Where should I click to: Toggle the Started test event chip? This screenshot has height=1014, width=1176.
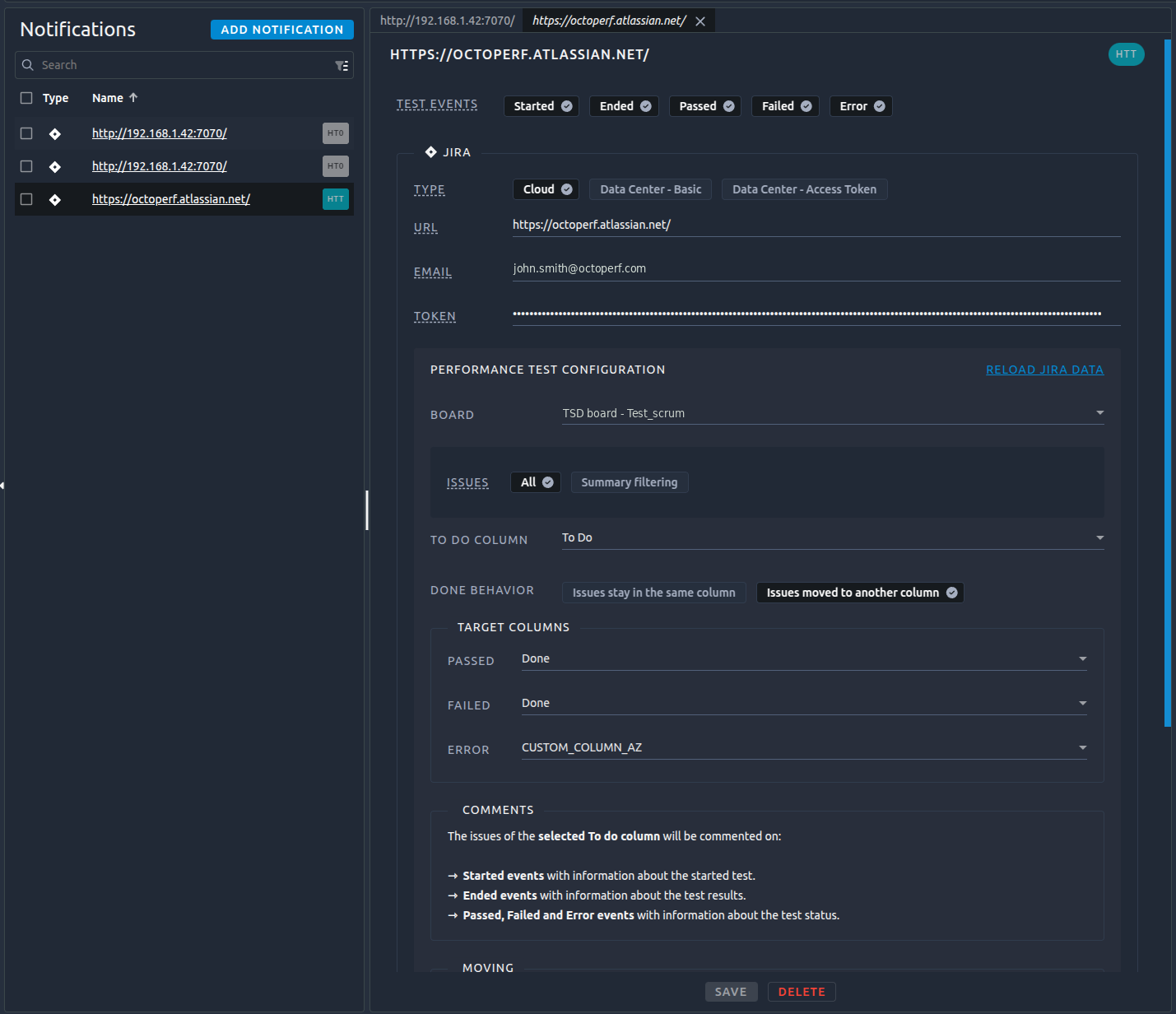tap(542, 106)
